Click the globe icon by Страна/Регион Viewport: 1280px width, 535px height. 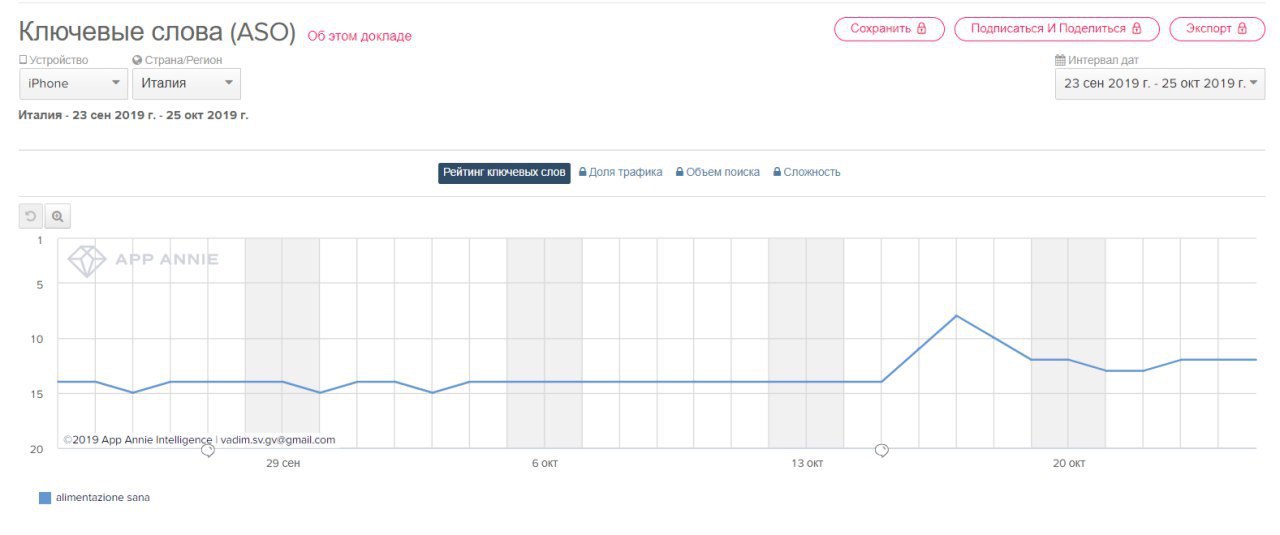click(137, 60)
